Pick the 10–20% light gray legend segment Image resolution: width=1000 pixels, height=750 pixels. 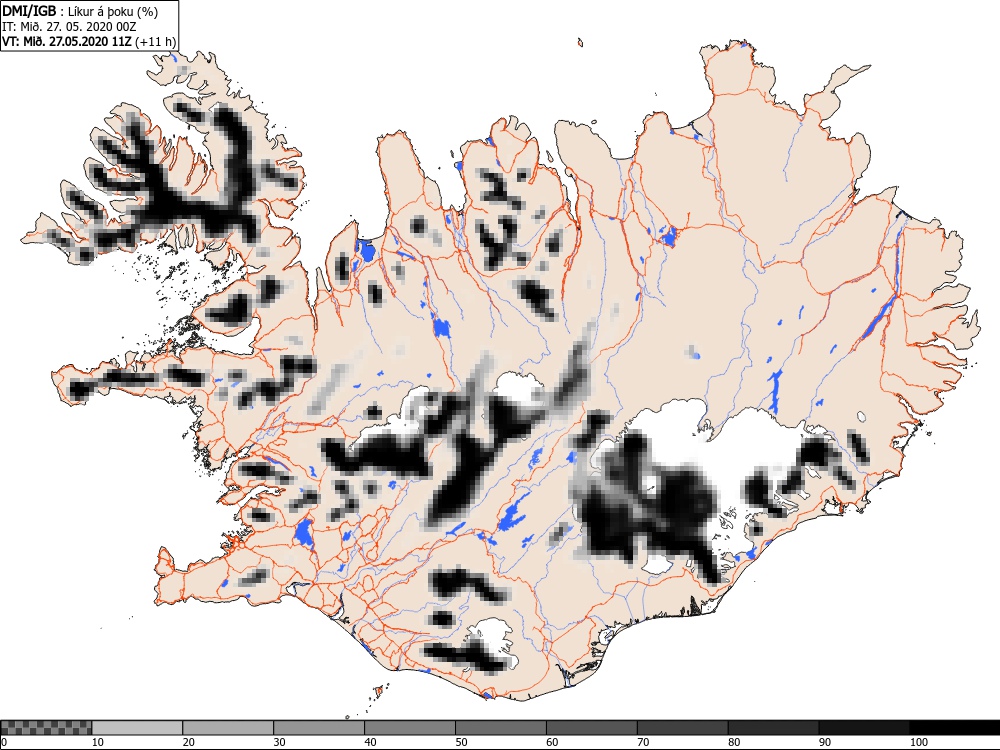[137, 728]
